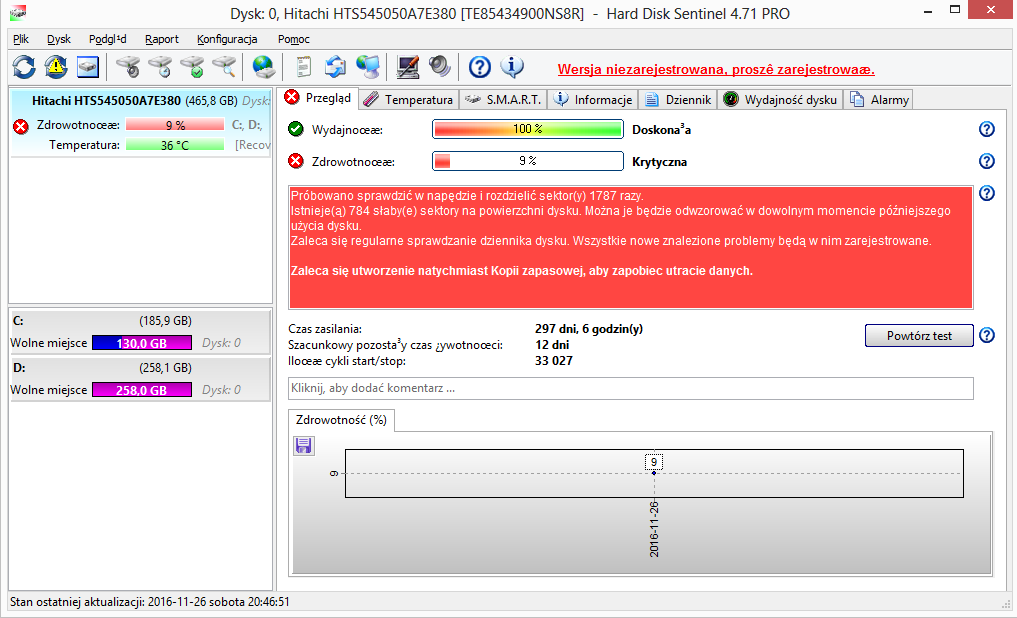This screenshot has width=1017, height=618.
Task: Click the disk with stethoscope test icon
Action: click(x=128, y=67)
